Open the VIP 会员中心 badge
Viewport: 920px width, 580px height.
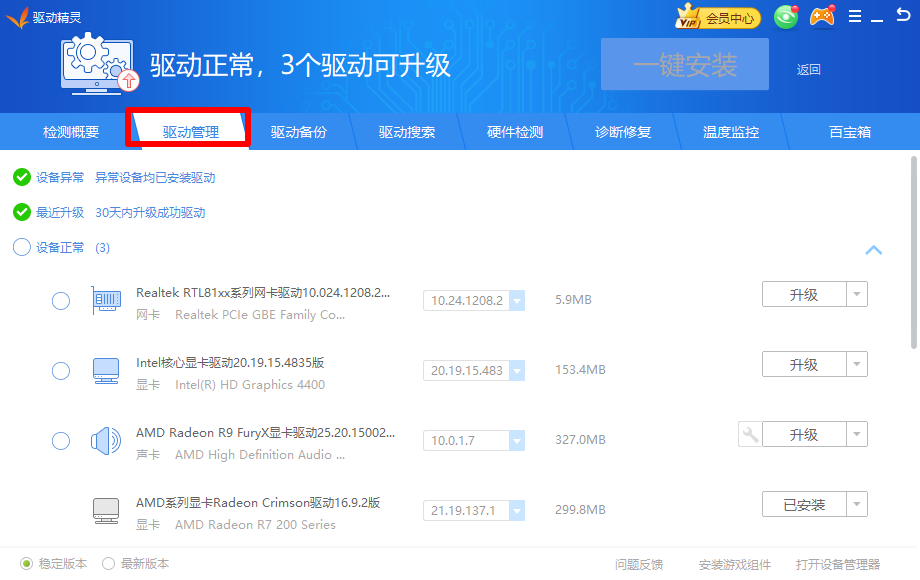click(x=718, y=17)
